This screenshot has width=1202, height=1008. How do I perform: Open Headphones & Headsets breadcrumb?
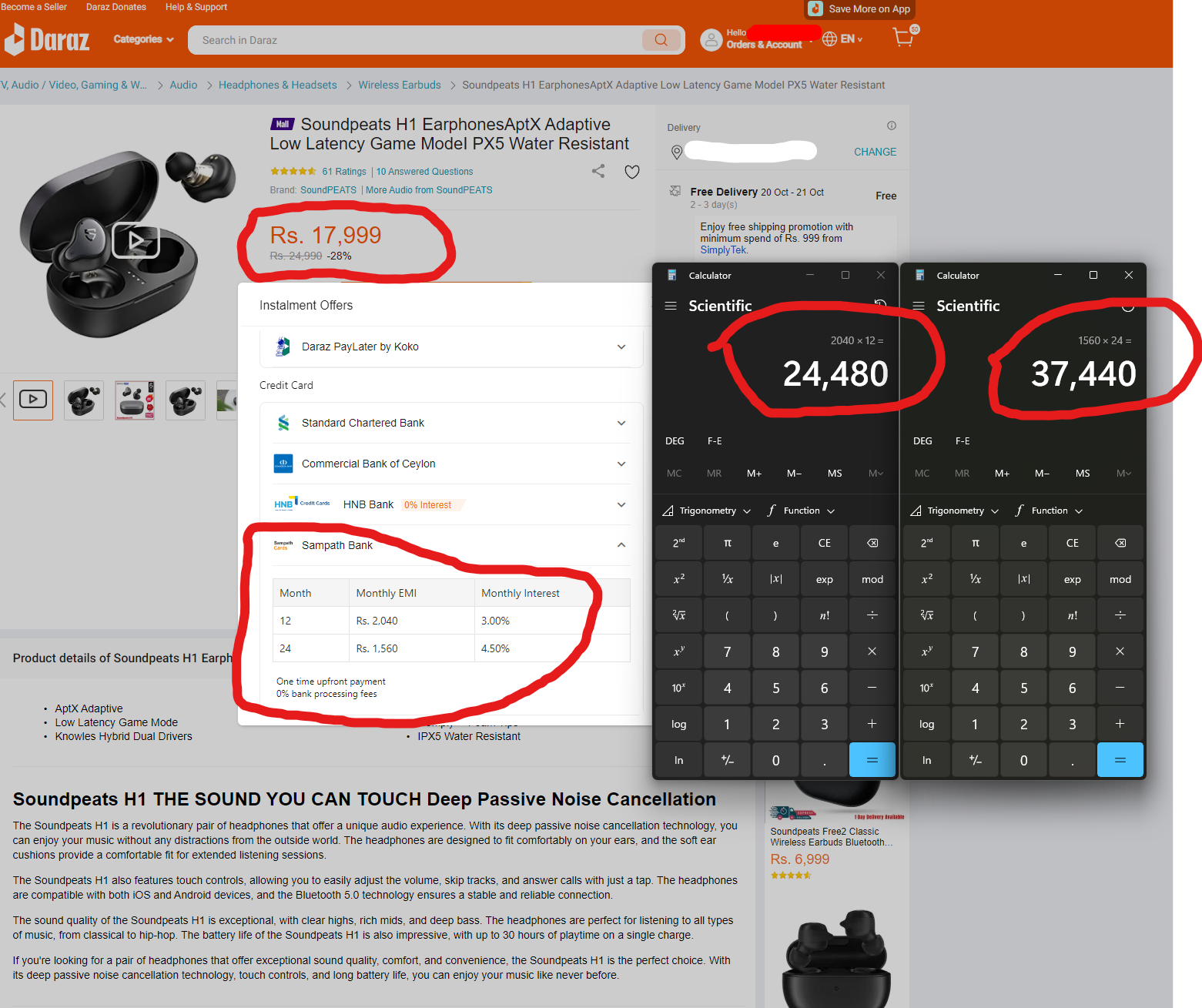point(278,85)
